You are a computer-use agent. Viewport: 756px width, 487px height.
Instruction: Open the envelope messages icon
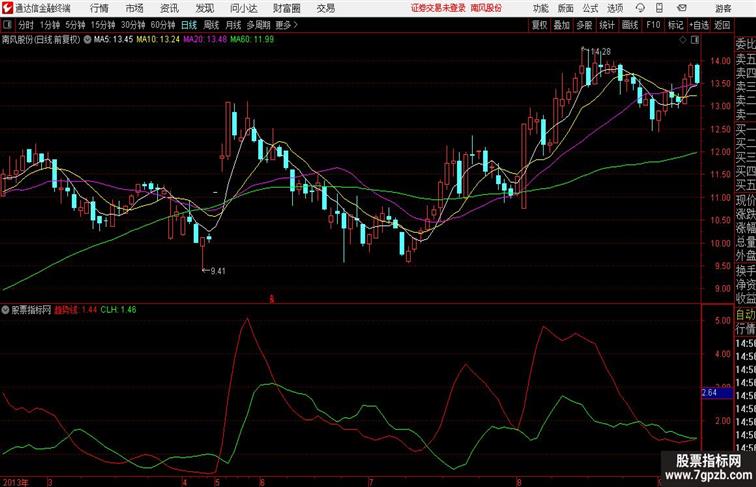(x=682, y=8)
